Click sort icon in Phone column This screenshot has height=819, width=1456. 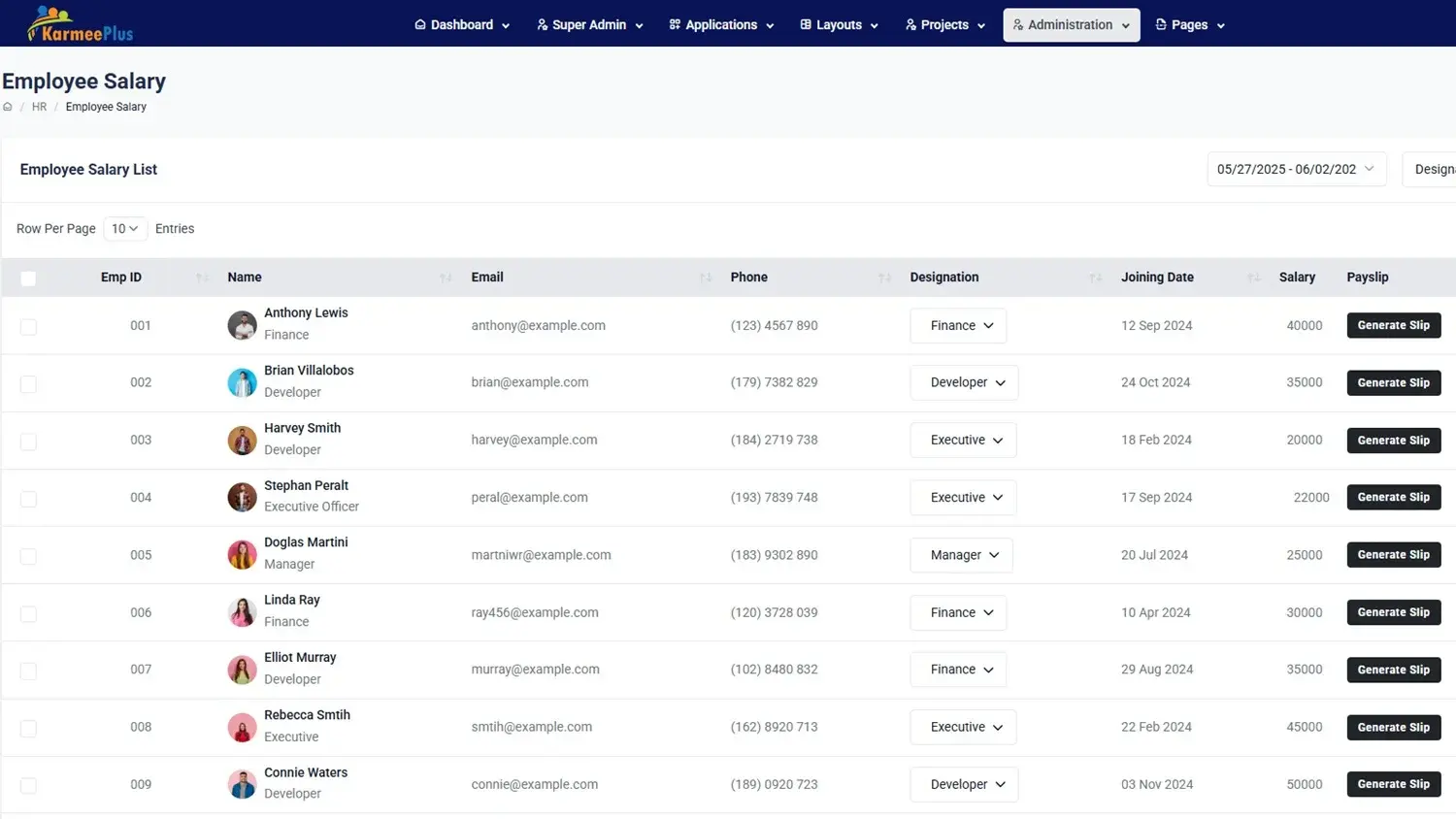point(884,278)
